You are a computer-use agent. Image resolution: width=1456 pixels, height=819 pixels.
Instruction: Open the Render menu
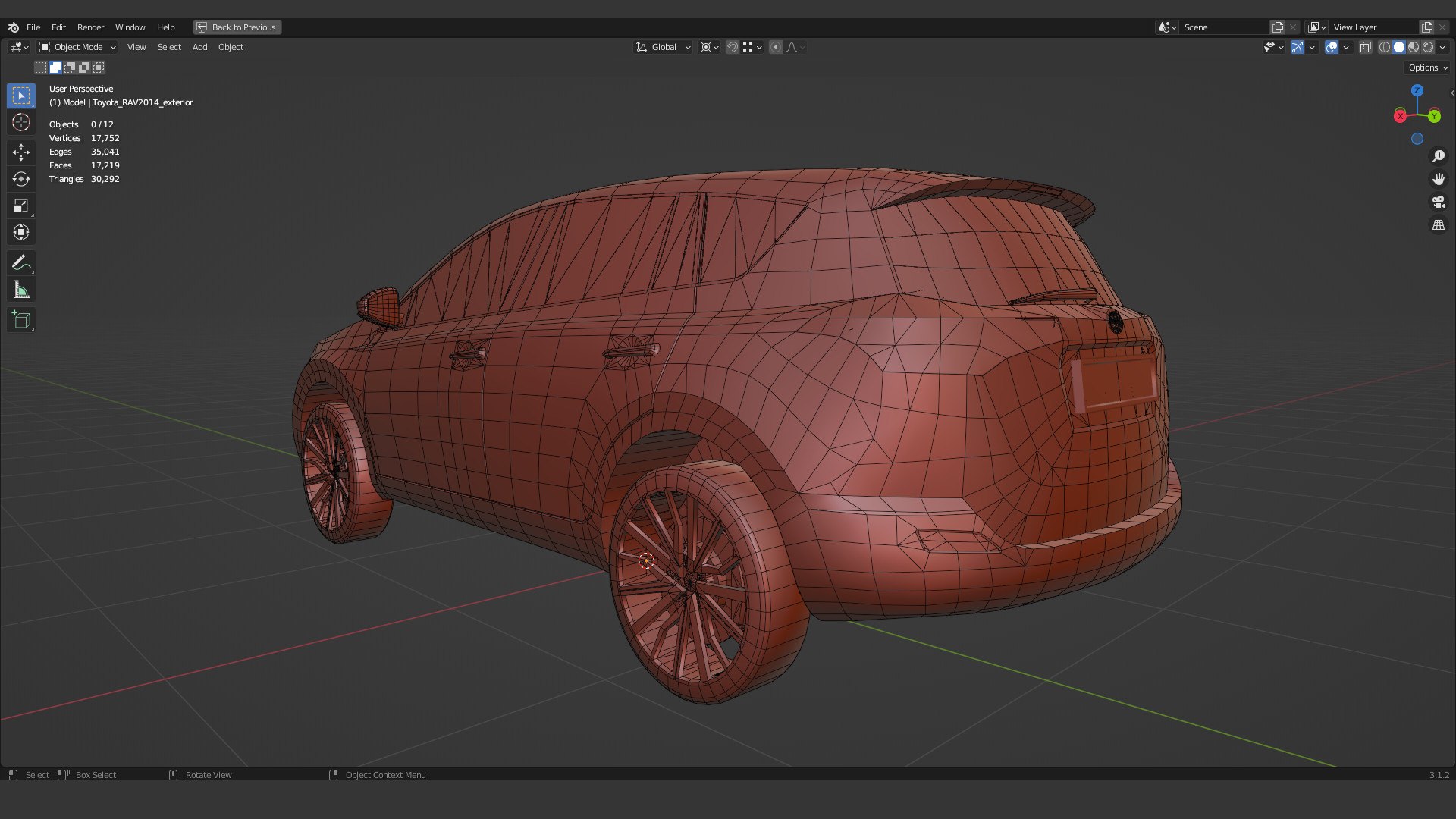(x=90, y=27)
